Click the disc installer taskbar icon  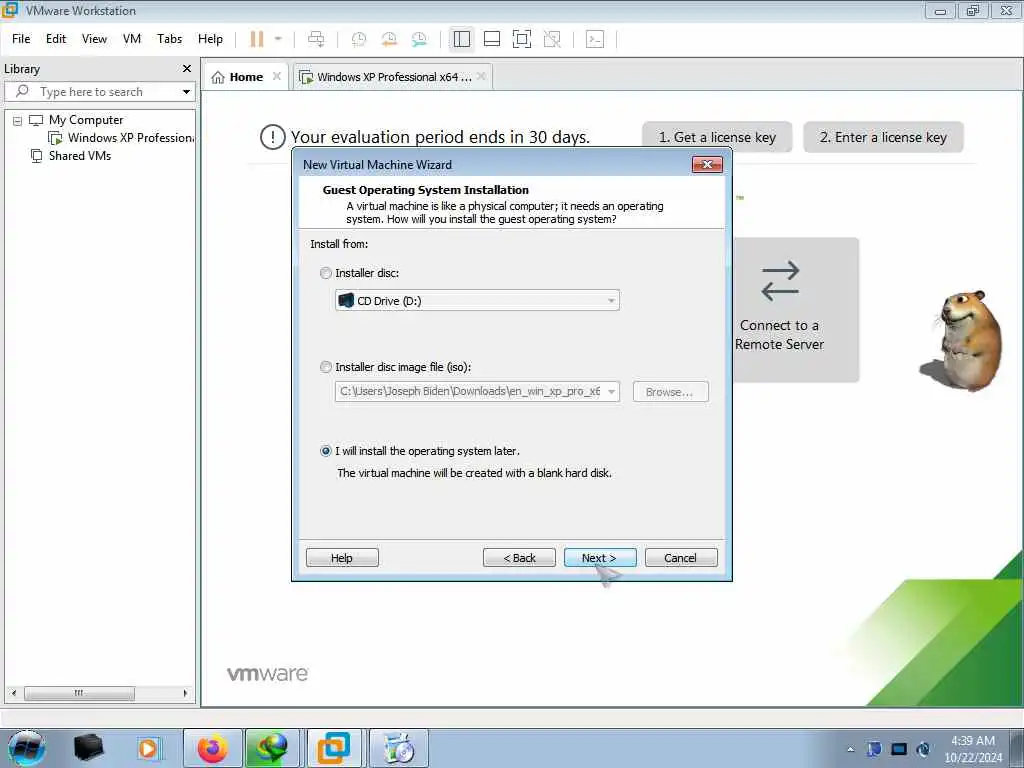400,748
